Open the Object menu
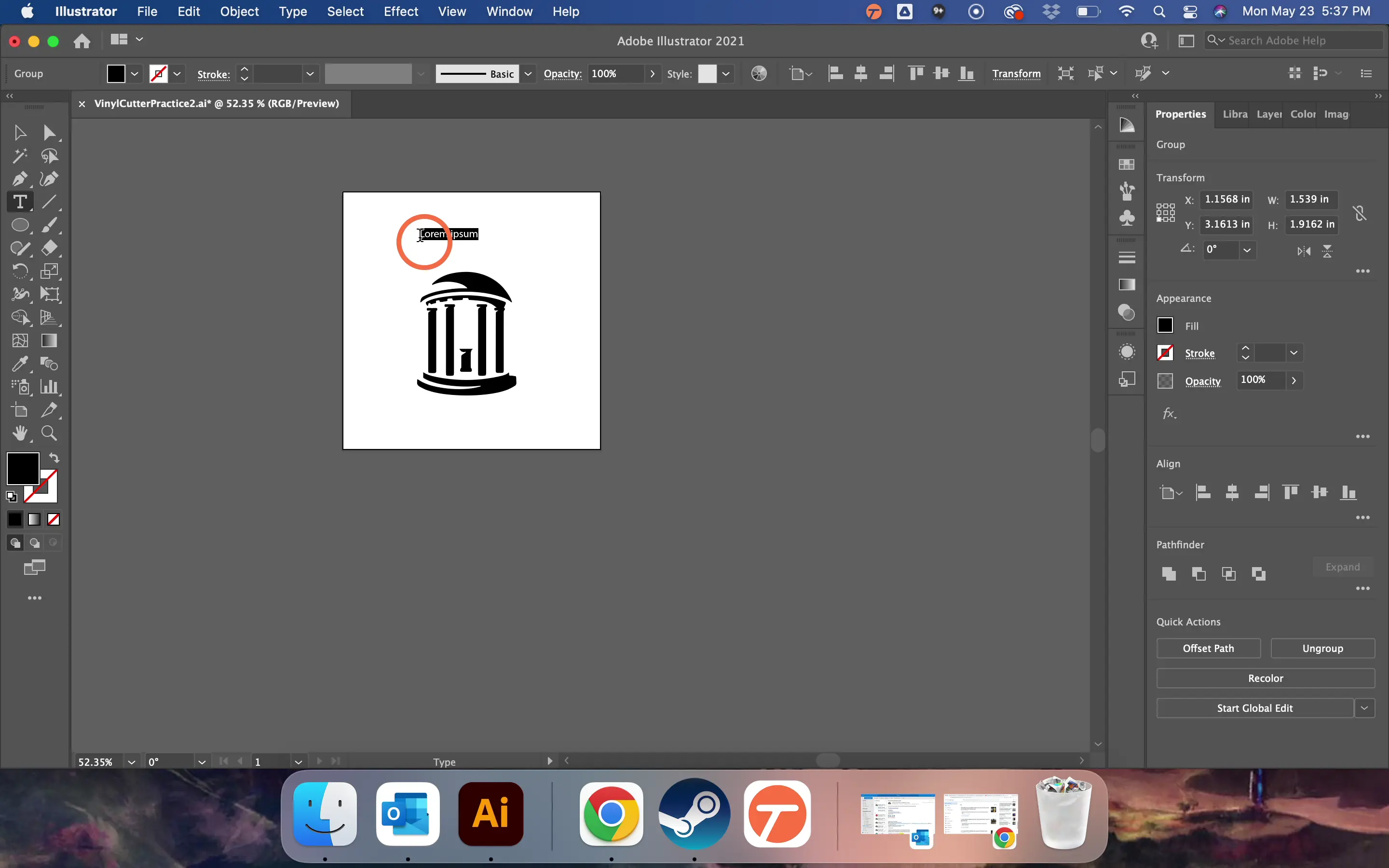The width and height of the screenshot is (1389, 868). [x=239, y=12]
